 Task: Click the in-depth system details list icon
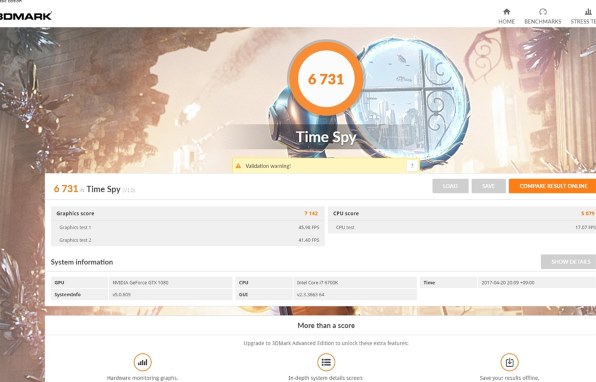326,362
